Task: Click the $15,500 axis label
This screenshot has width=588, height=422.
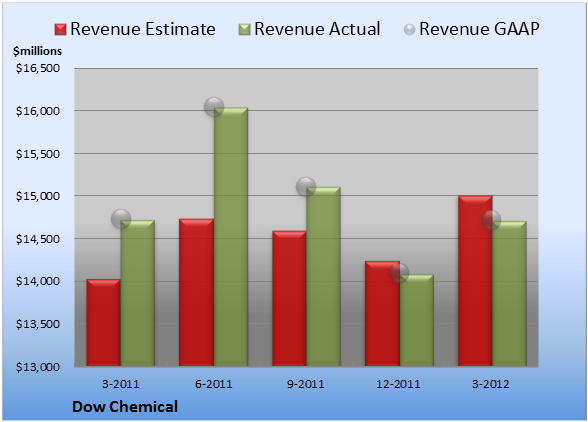Action: (38, 154)
